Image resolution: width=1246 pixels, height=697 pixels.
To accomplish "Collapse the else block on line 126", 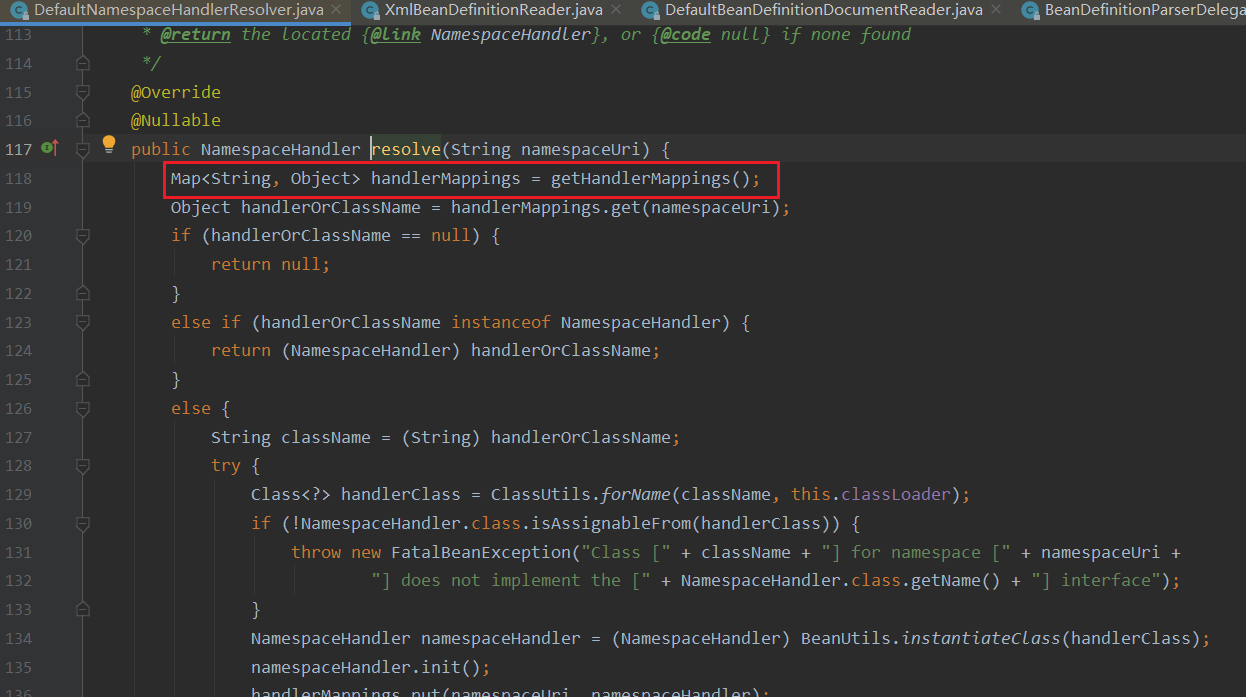I will pos(83,408).
